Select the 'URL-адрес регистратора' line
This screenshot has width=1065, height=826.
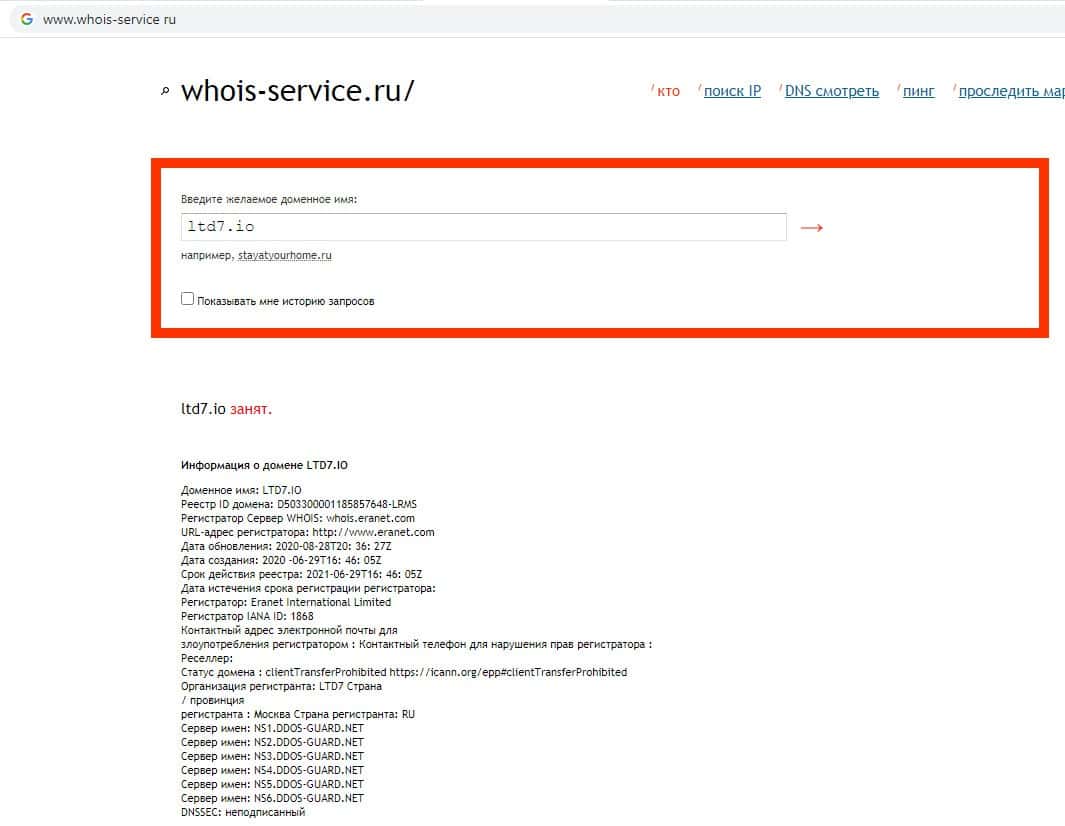(x=308, y=533)
